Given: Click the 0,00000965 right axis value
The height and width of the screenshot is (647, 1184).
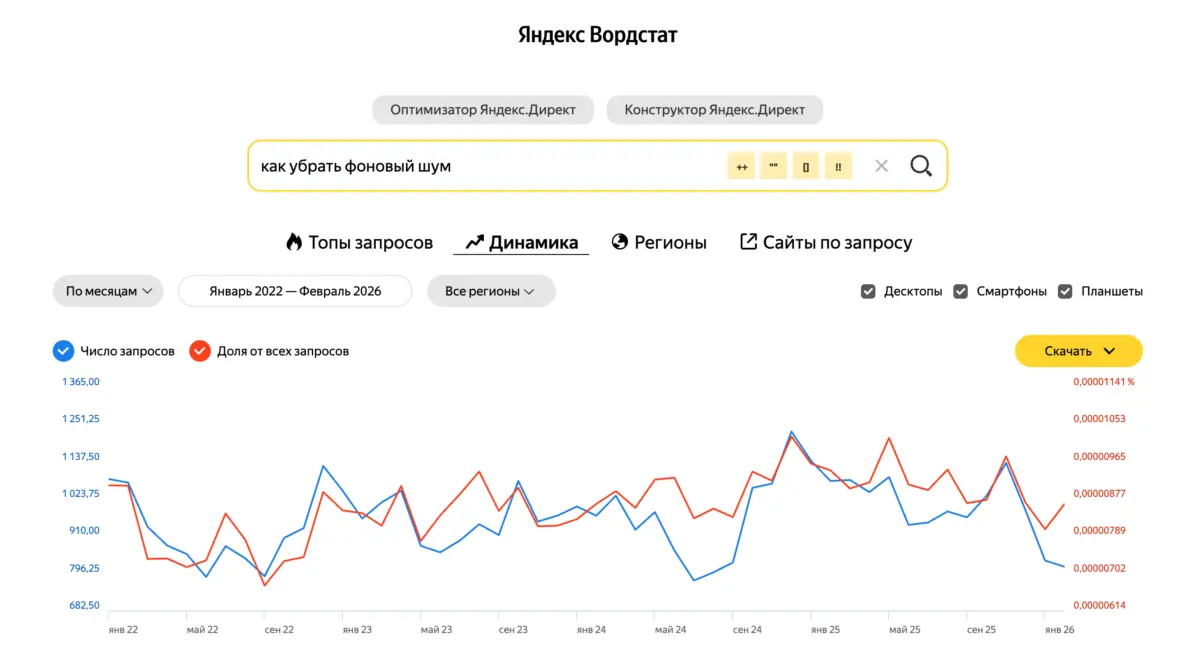Looking at the screenshot, I should [1099, 457].
